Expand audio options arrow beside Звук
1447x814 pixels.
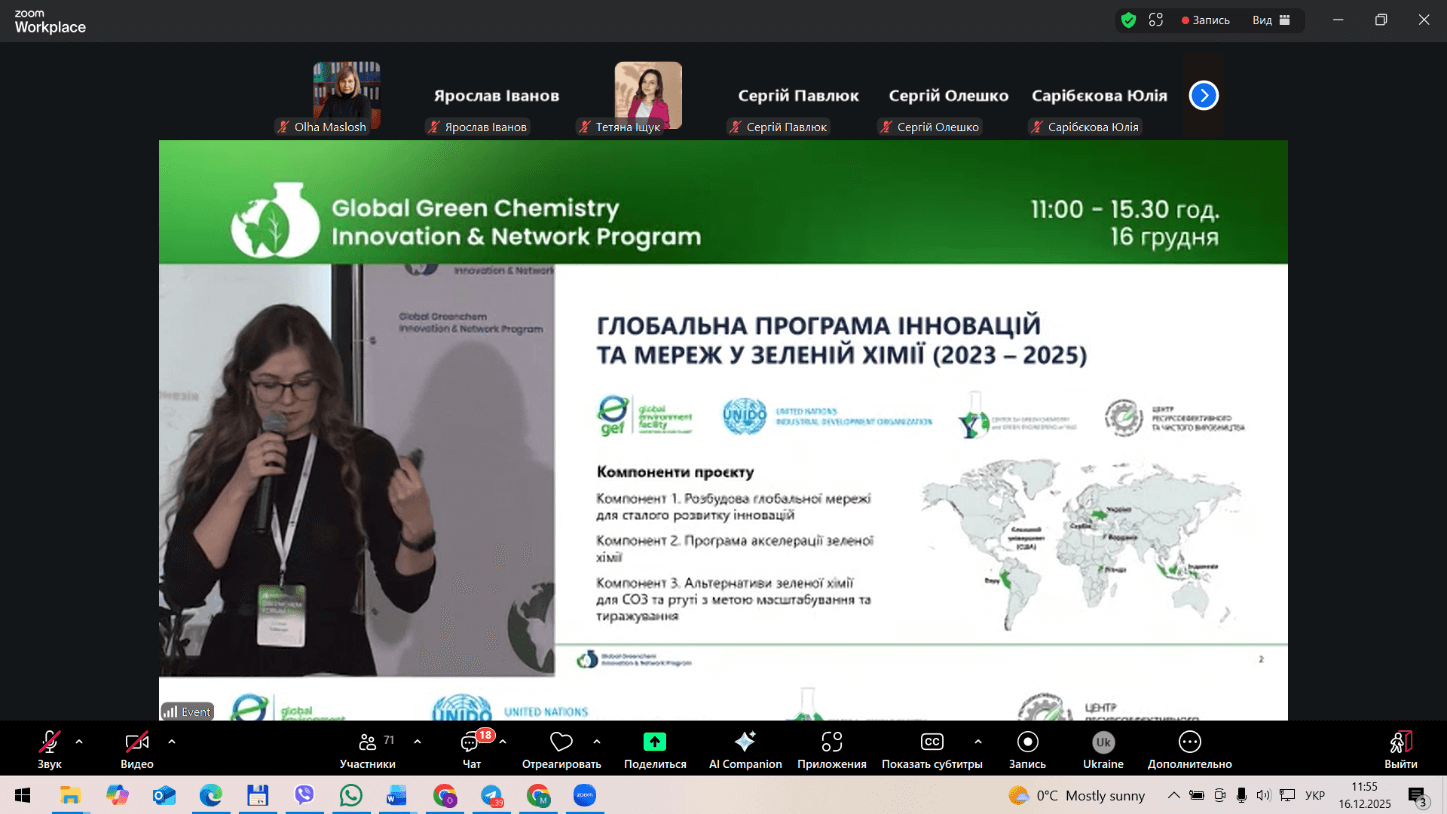[79, 742]
